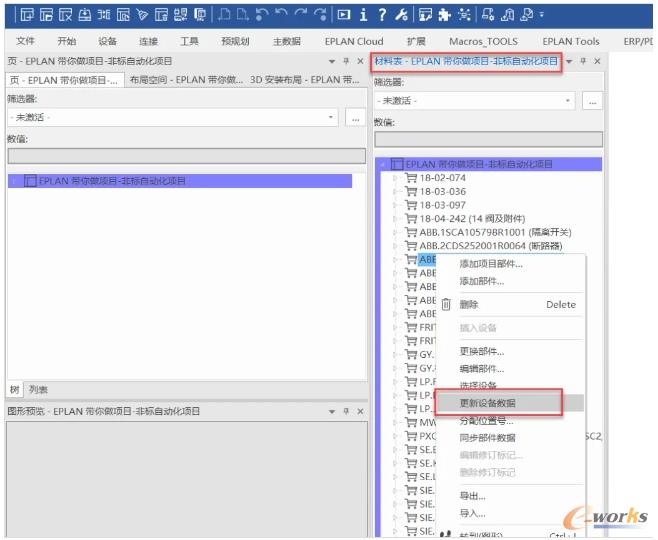The image size is (658, 540).
Task: Click the ... filter button in 材料表 panel
Action: (x=592, y=101)
